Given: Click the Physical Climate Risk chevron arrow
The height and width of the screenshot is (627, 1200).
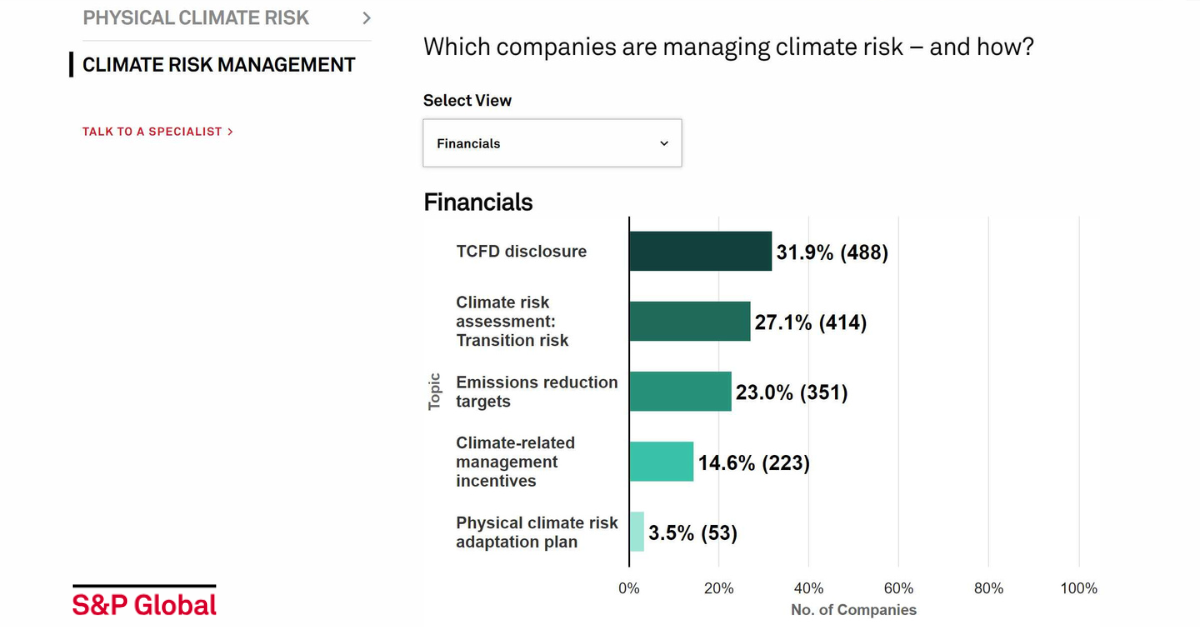Looking at the screenshot, I should click(366, 18).
